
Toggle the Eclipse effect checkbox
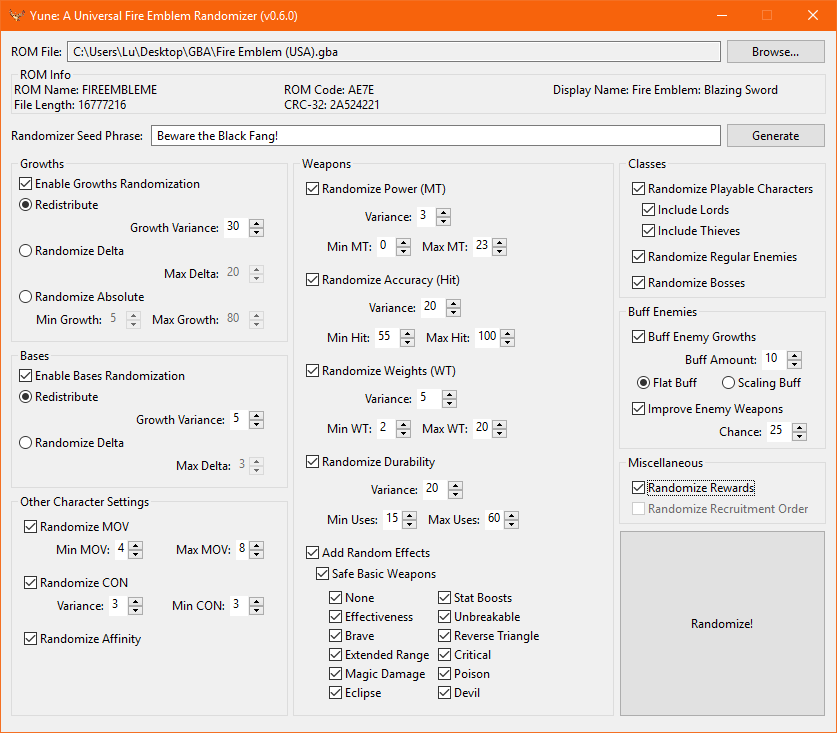point(335,693)
